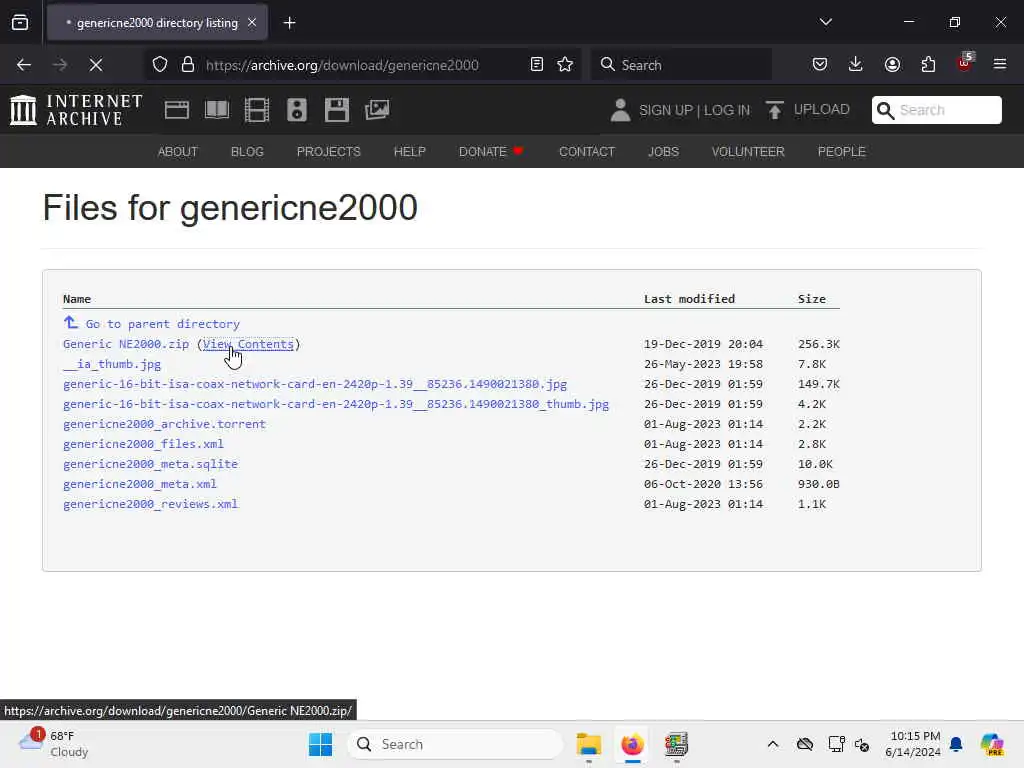The image size is (1024, 768).
Task: Open the Web archive icon
Action: pos(176,110)
